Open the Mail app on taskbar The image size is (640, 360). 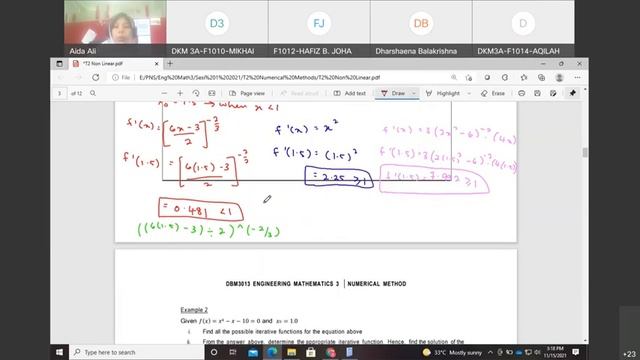(x=253, y=352)
